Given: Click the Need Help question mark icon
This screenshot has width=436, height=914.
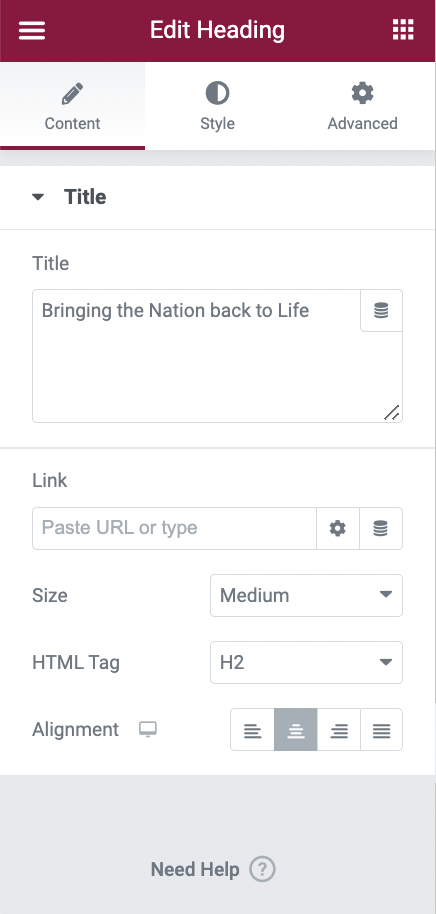Looking at the screenshot, I should point(262,870).
